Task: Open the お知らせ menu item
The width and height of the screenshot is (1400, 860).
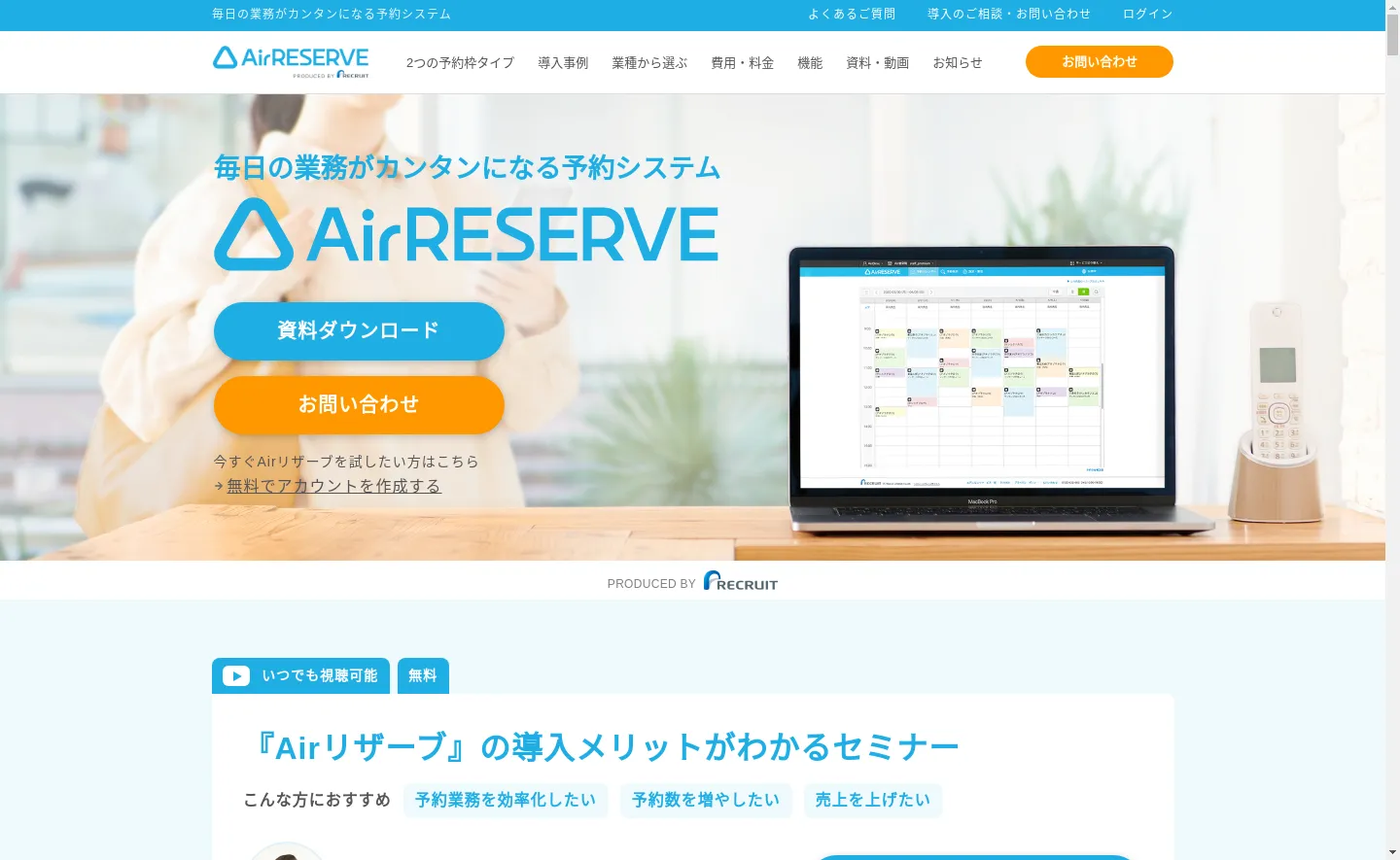Action: click(x=958, y=63)
